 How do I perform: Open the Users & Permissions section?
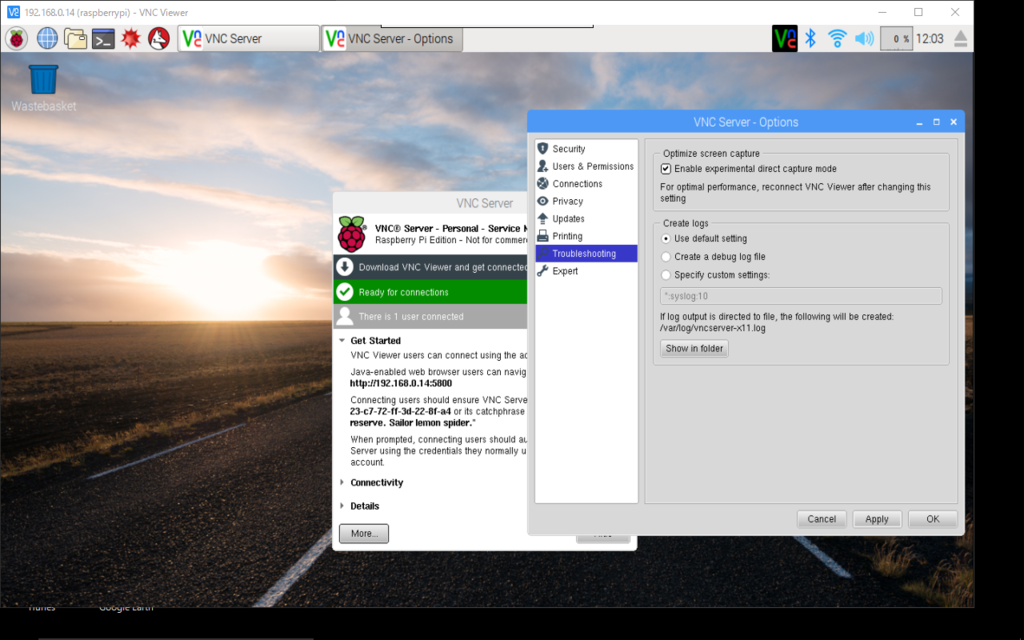[x=586, y=167]
